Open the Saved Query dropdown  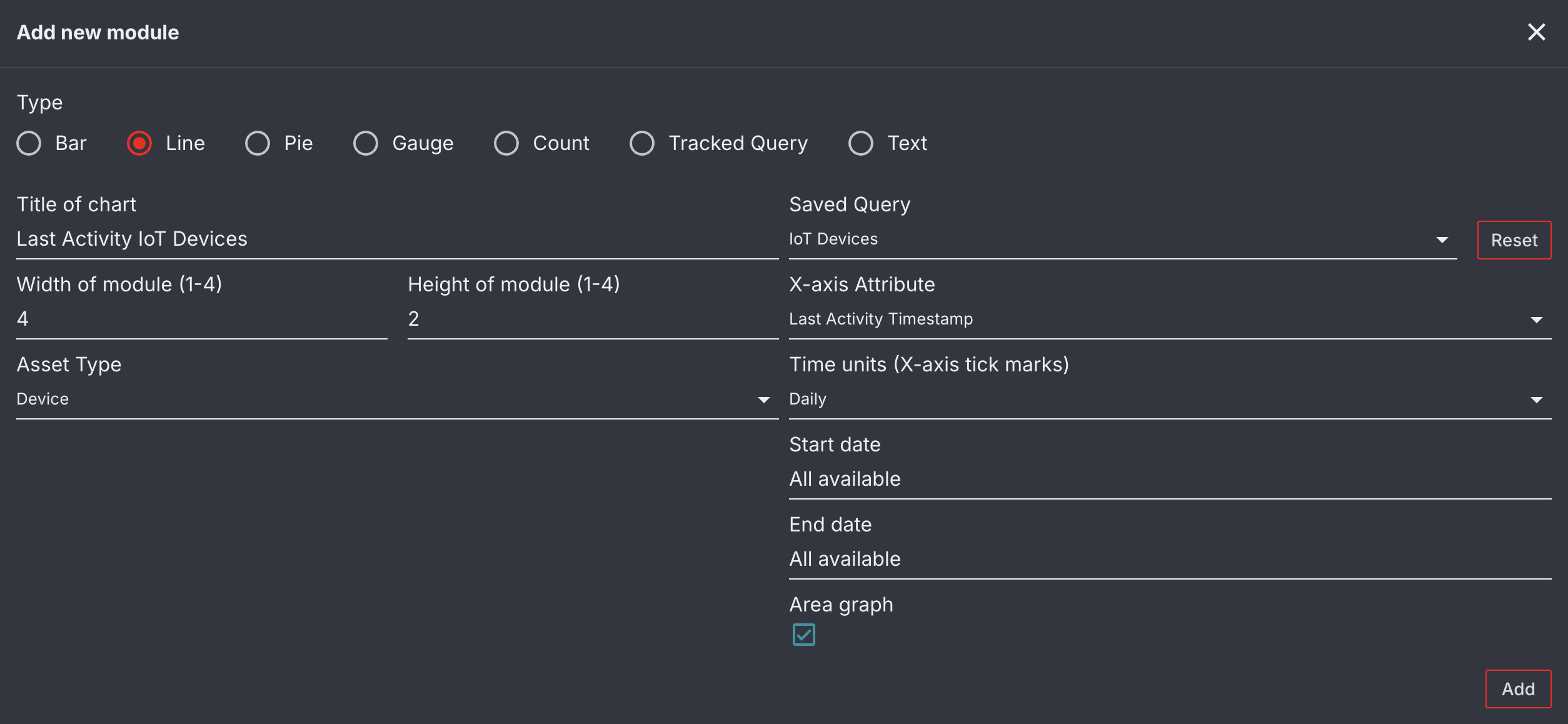[x=1123, y=239]
